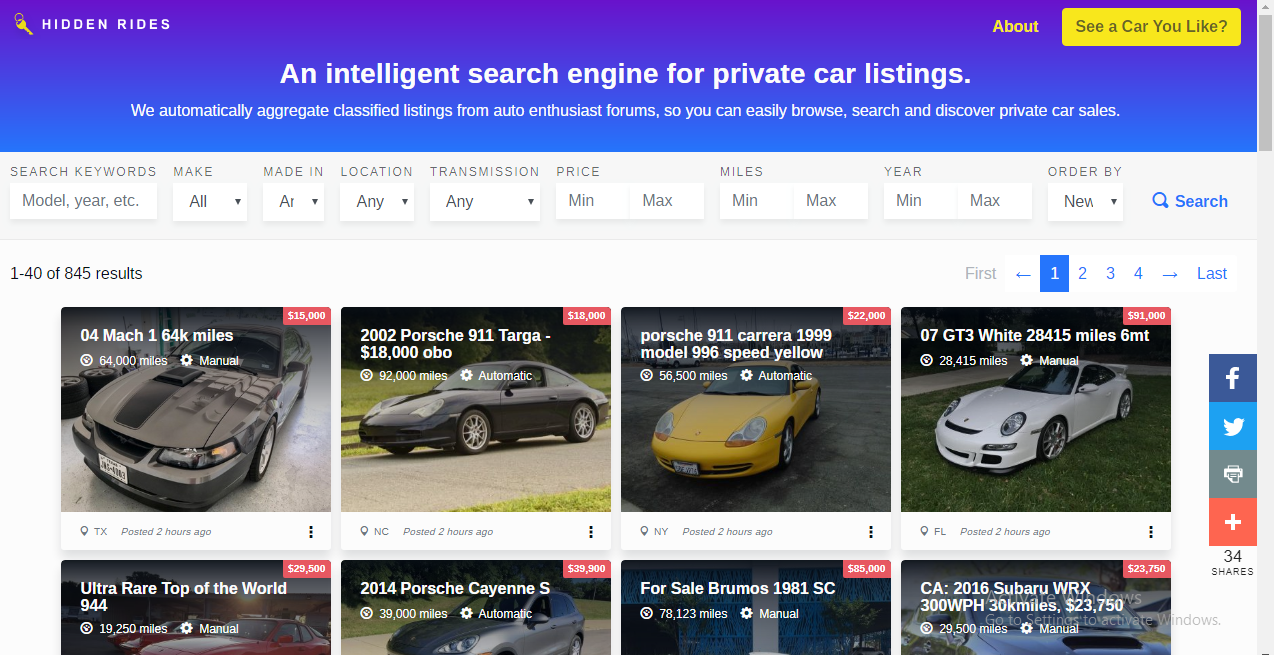The width and height of the screenshot is (1274, 655).
Task: Focus the Miles Min field
Action: point(756,201)
